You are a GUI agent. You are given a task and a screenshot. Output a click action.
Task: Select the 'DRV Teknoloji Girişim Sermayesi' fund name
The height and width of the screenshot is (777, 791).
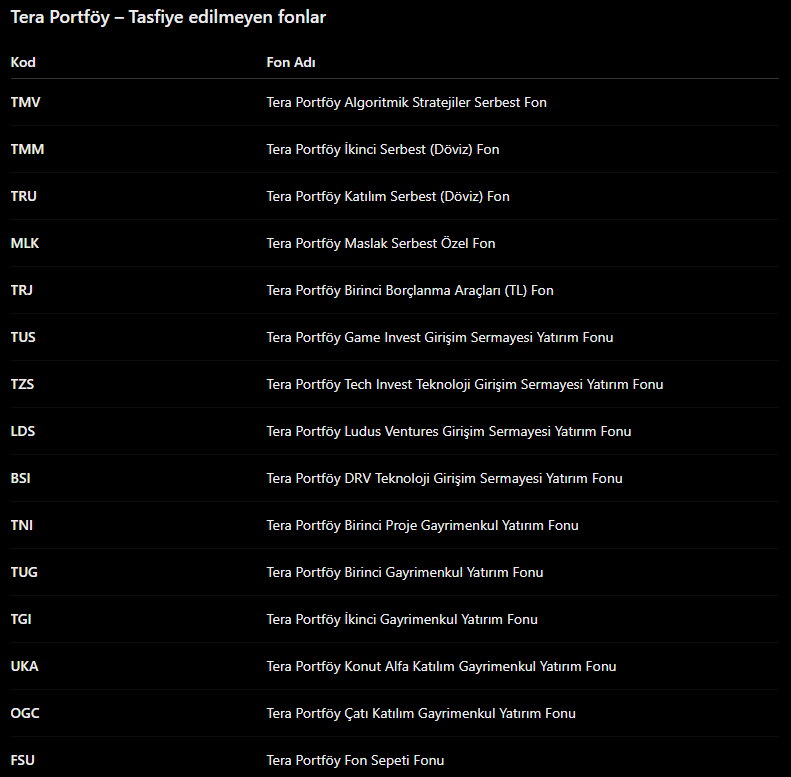pyautogui.click(x=444, y=478)
